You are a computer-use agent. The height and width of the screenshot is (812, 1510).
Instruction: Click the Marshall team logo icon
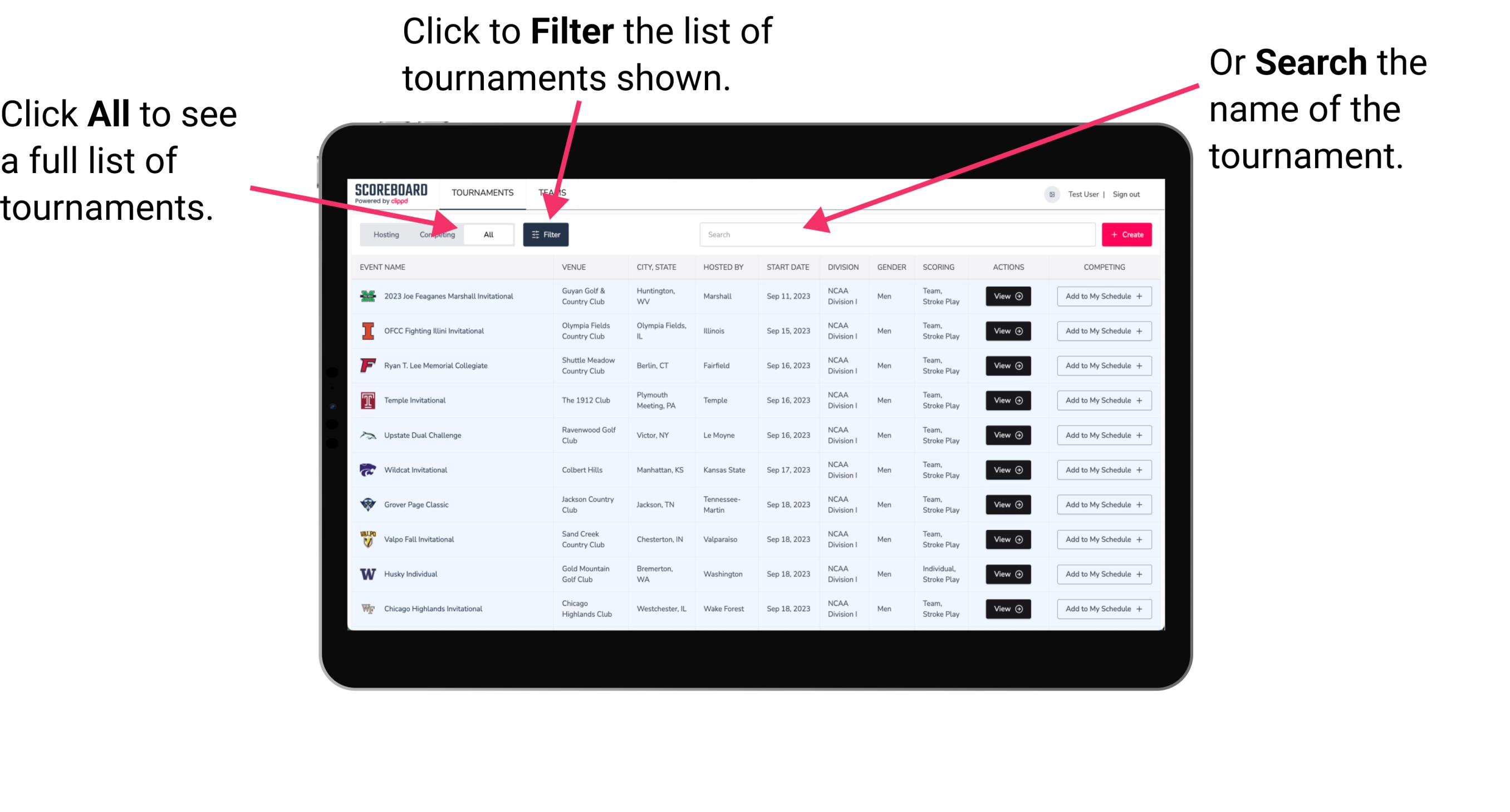(x=367, y=296)
